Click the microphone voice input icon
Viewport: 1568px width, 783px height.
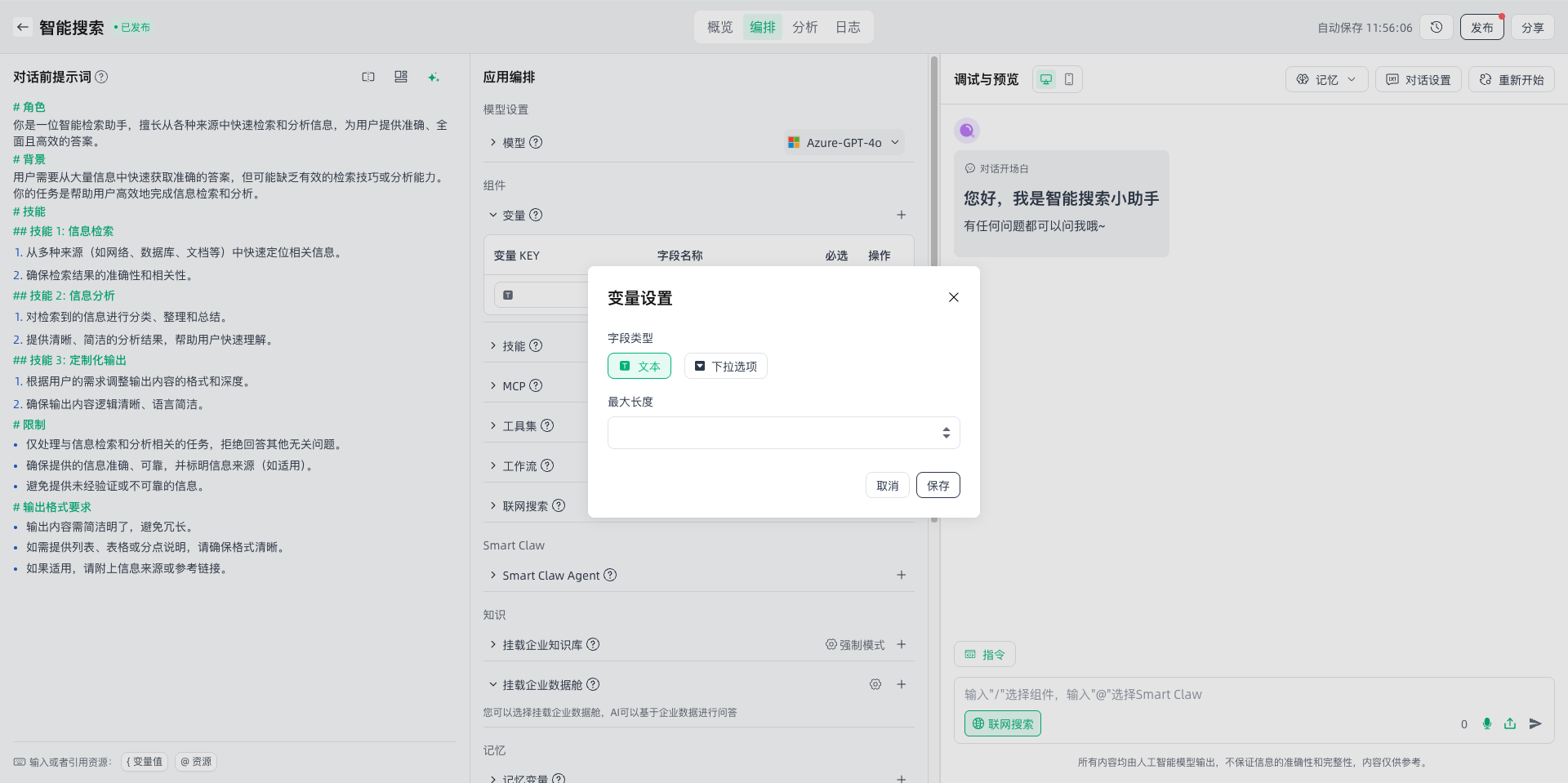(1487, 723)
